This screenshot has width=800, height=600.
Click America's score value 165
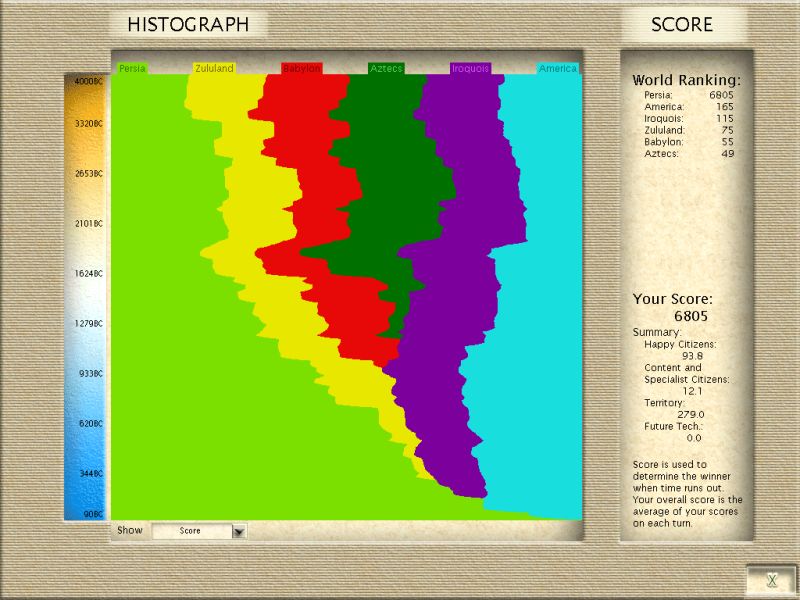(724, 107)
